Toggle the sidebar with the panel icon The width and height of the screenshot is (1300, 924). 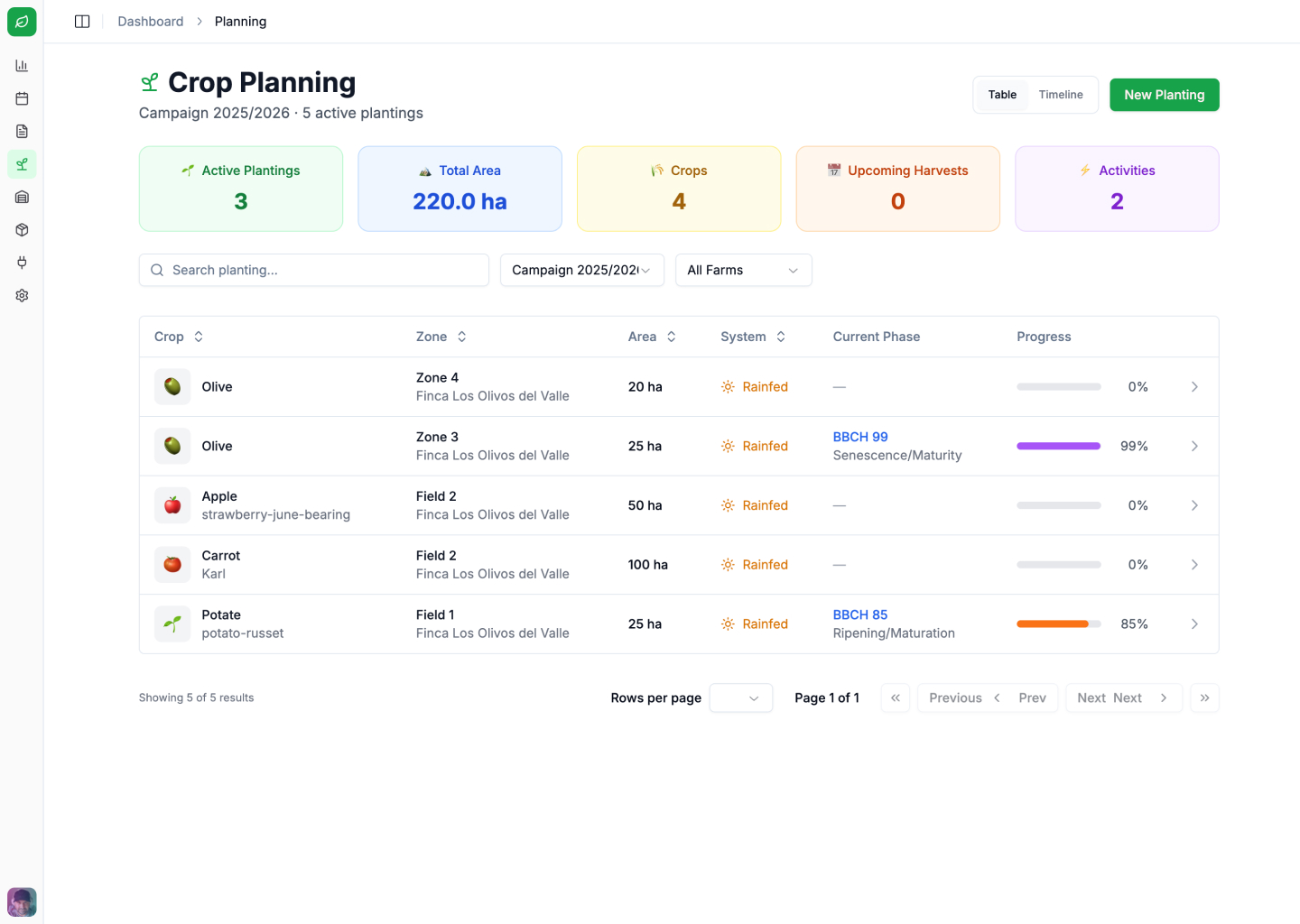point(81,21)
